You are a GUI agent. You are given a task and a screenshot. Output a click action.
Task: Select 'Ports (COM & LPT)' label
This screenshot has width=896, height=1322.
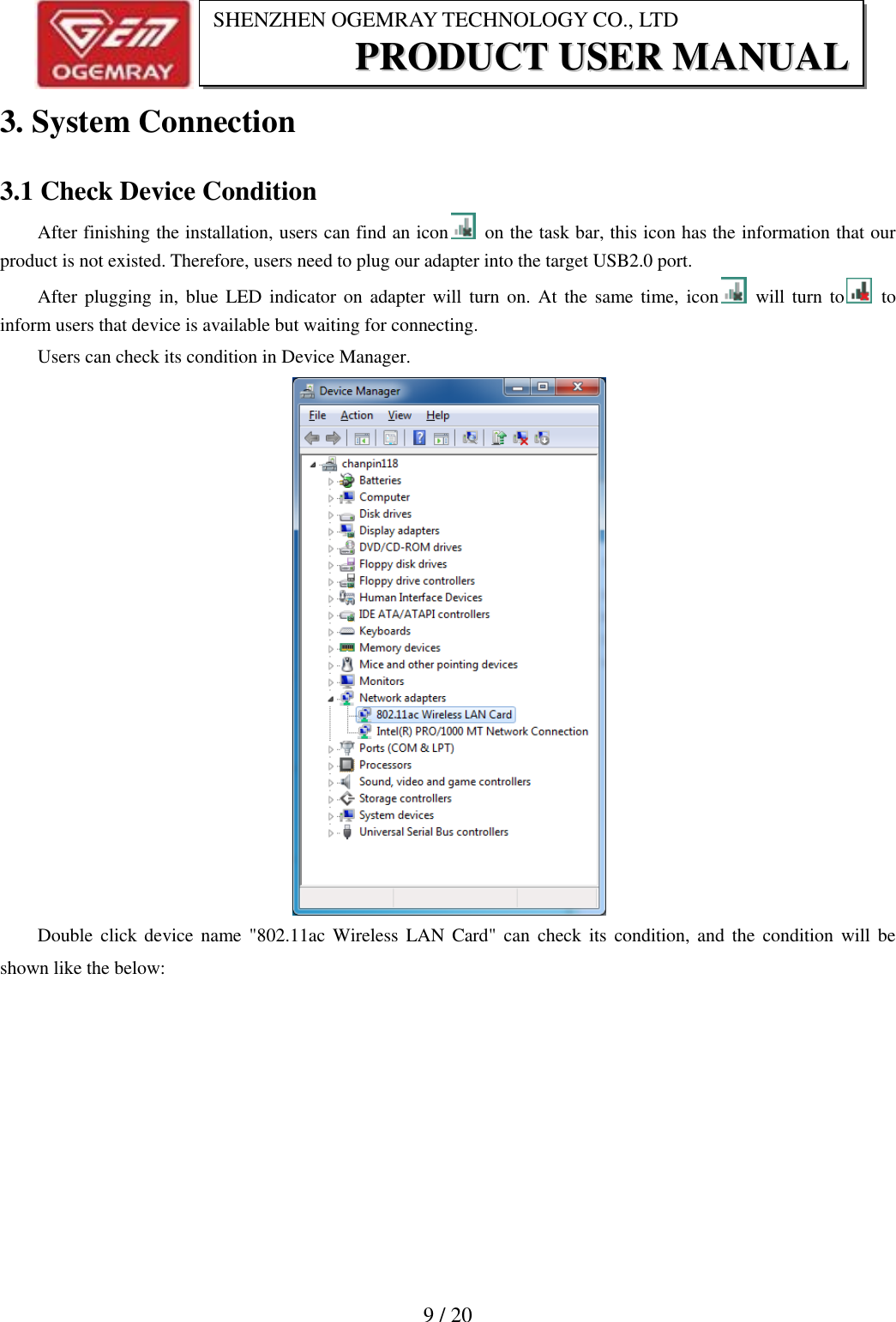point(406,748)
